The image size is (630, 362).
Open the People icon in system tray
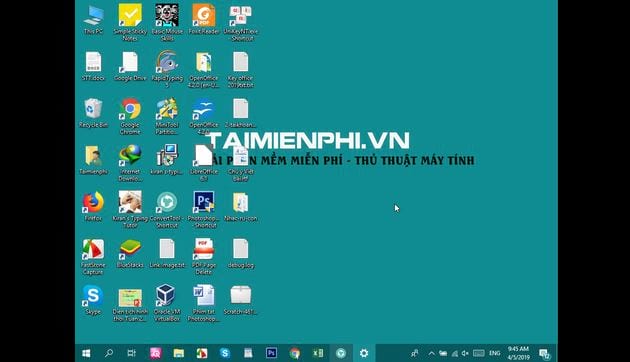click(x=415, y=353)
